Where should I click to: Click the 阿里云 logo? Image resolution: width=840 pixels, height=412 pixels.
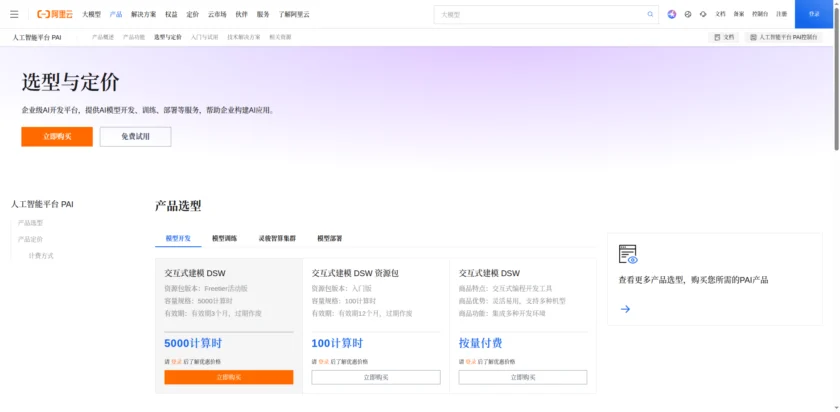pyautogui.click(x=55, y=14)
